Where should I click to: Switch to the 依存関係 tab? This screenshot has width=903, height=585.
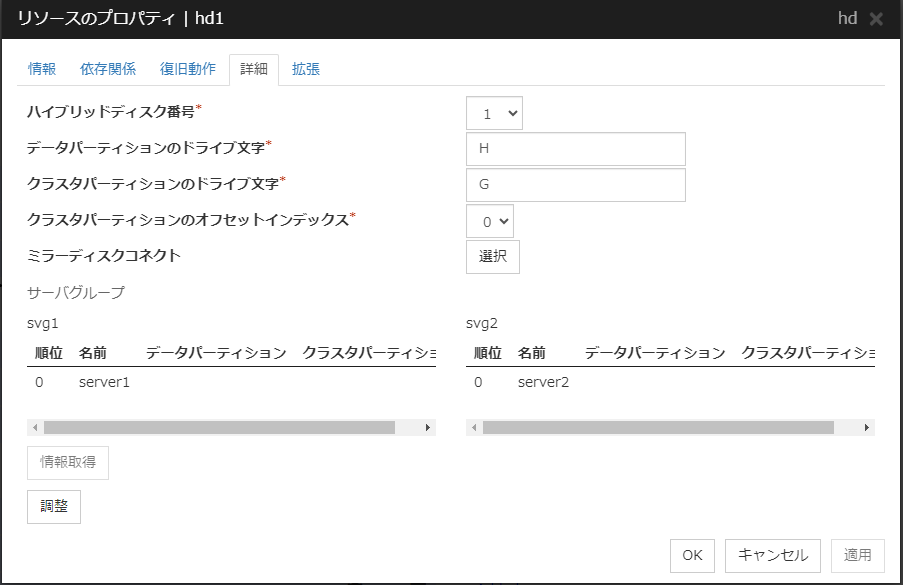pos(108,69)
